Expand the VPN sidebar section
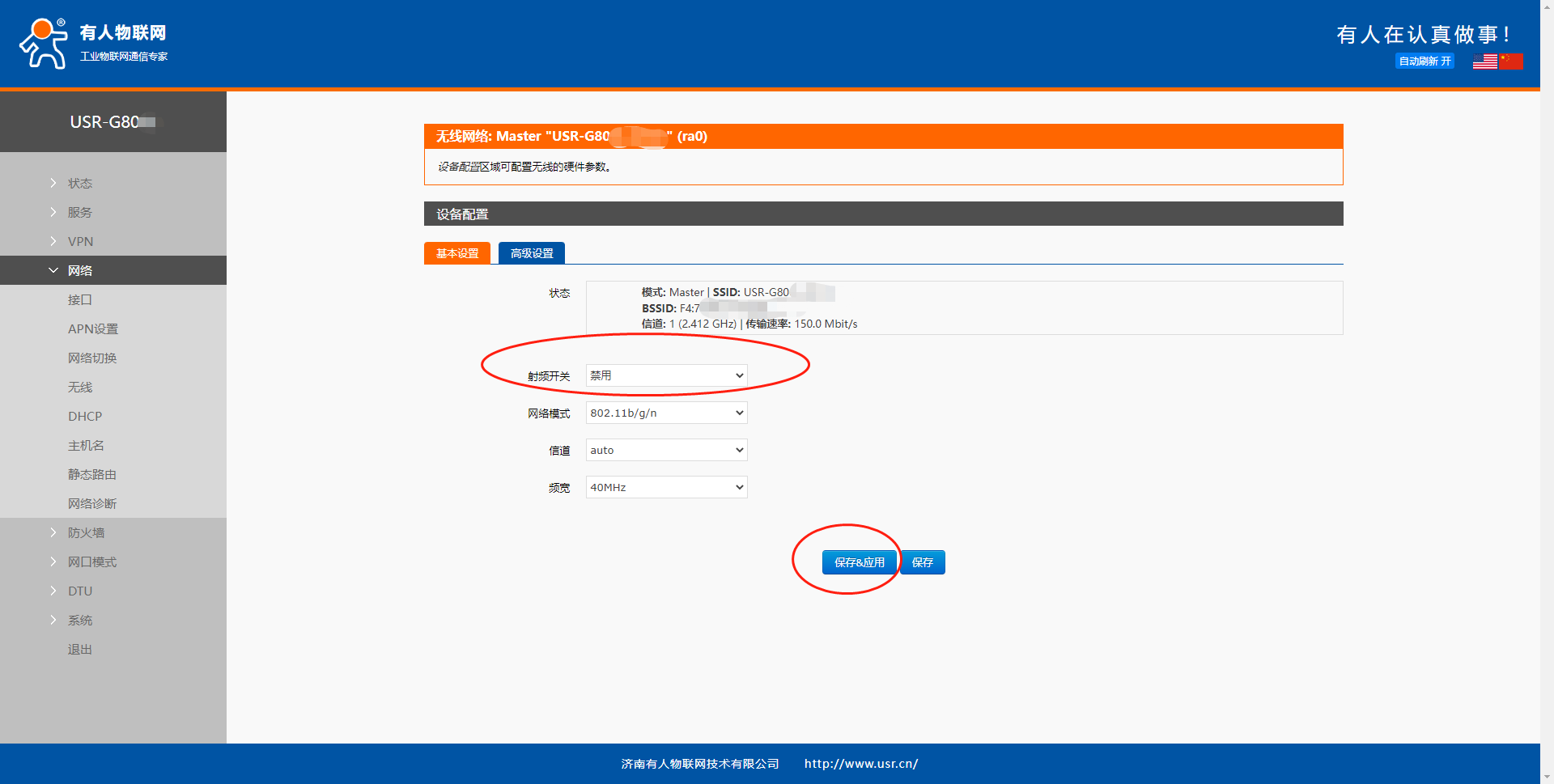Screen dimensions: 1554x784 coord(80,241)
